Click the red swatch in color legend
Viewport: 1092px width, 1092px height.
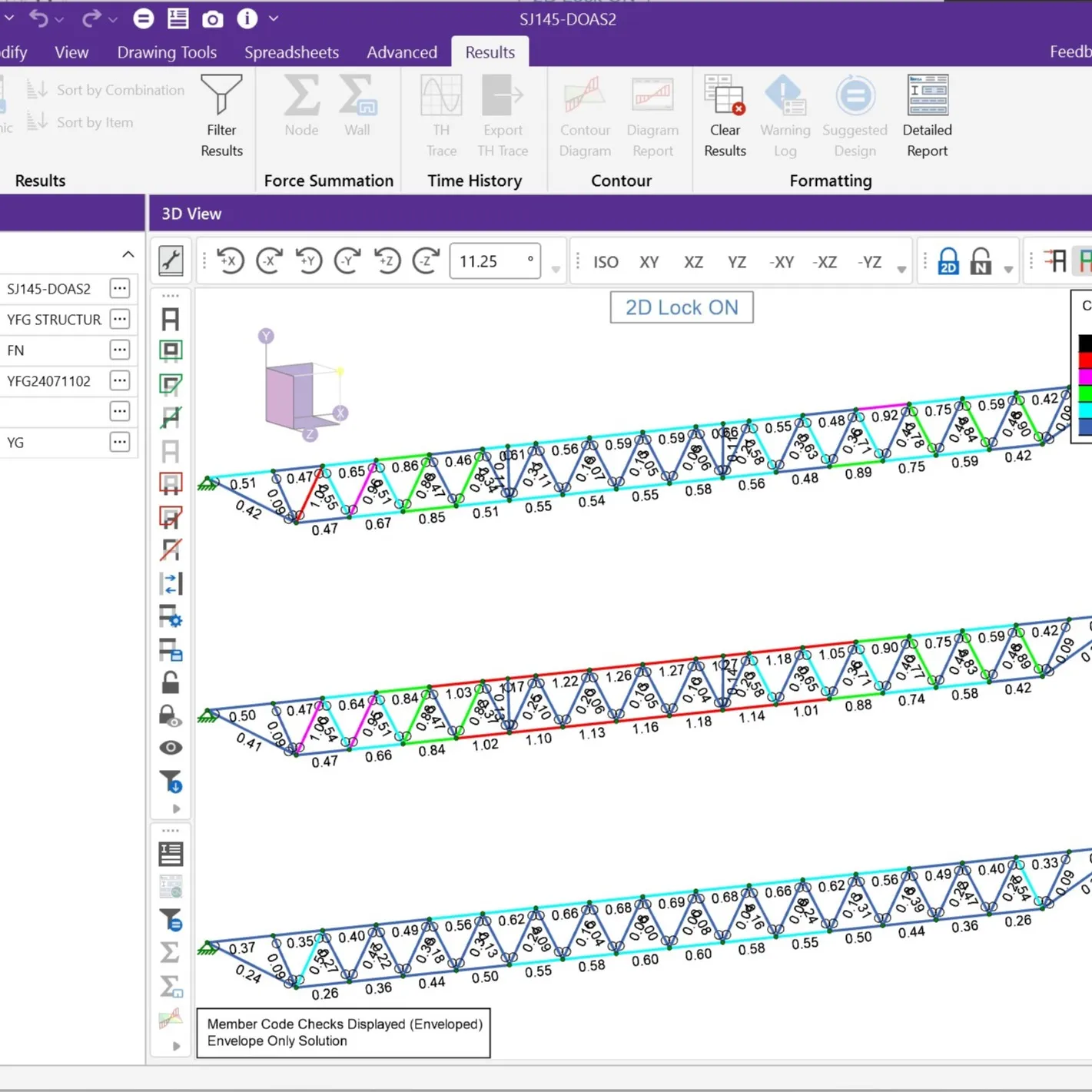1084,360
